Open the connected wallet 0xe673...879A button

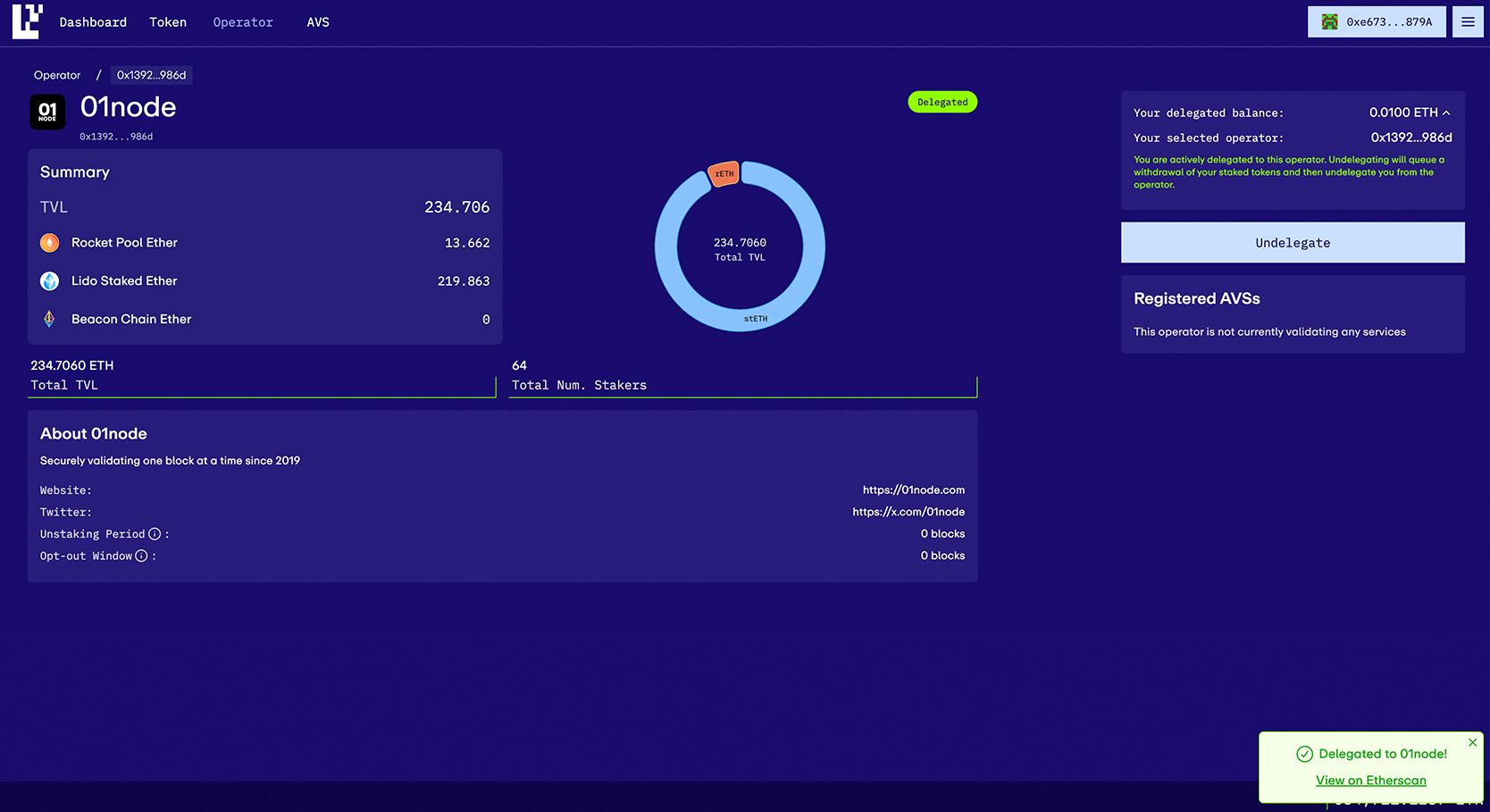tap(1377, 22)
